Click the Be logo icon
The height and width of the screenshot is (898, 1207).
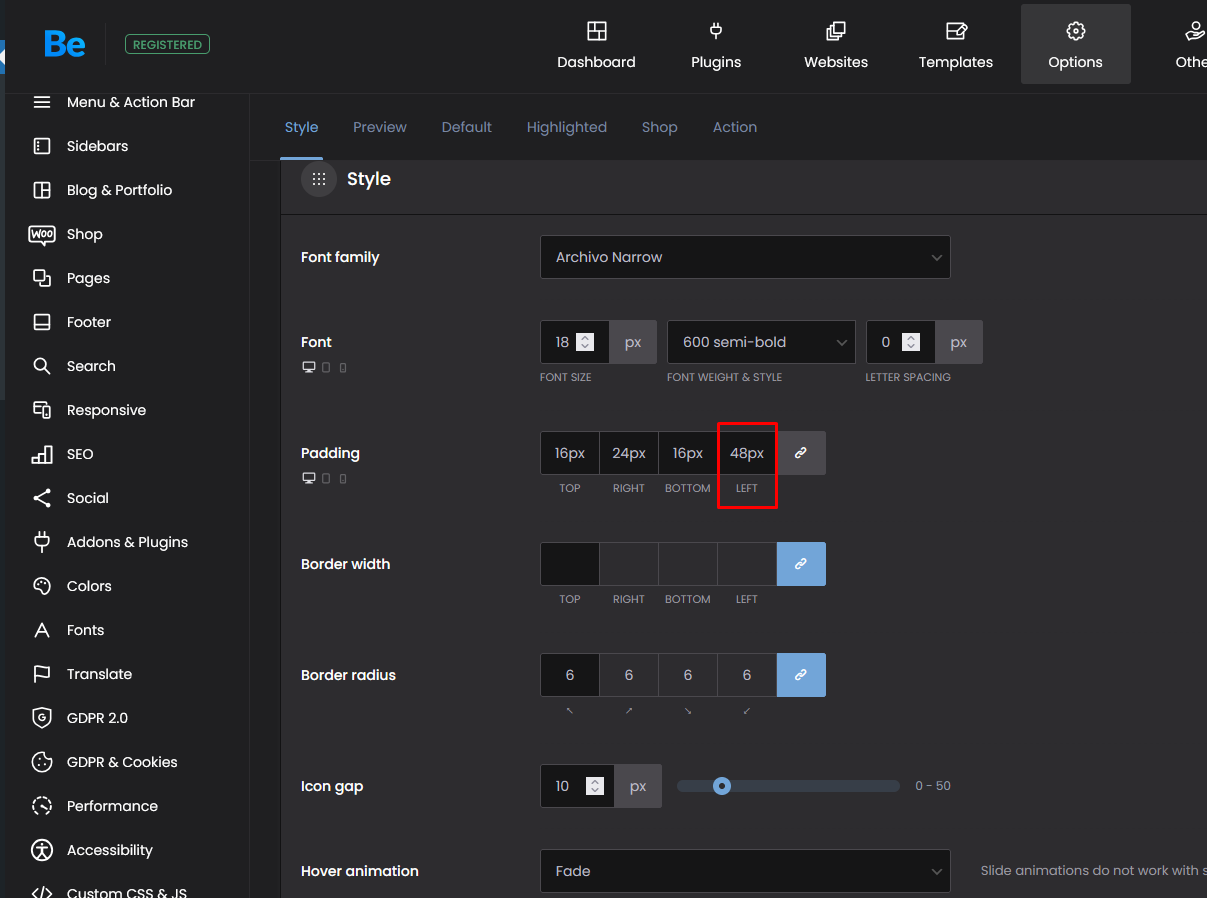point(64,44)
